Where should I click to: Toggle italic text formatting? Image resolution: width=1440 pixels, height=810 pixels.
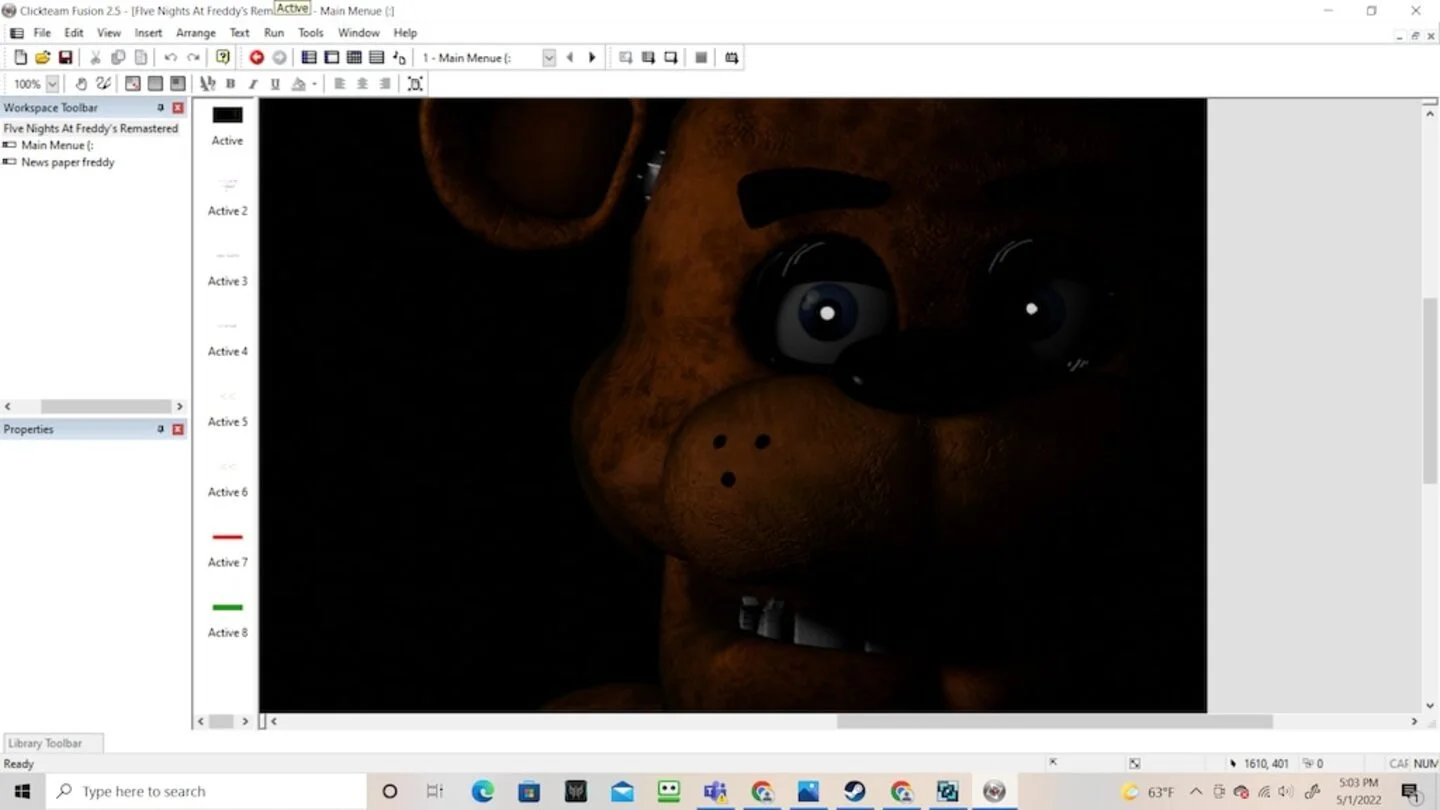[253, 84]
